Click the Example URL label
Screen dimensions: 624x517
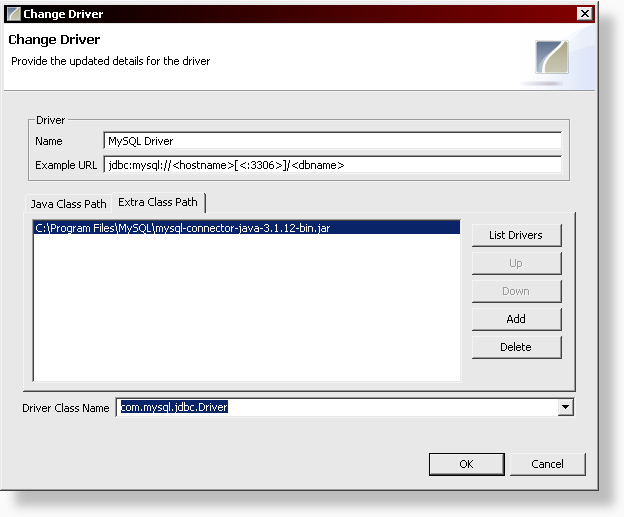(x=66, y=165)
